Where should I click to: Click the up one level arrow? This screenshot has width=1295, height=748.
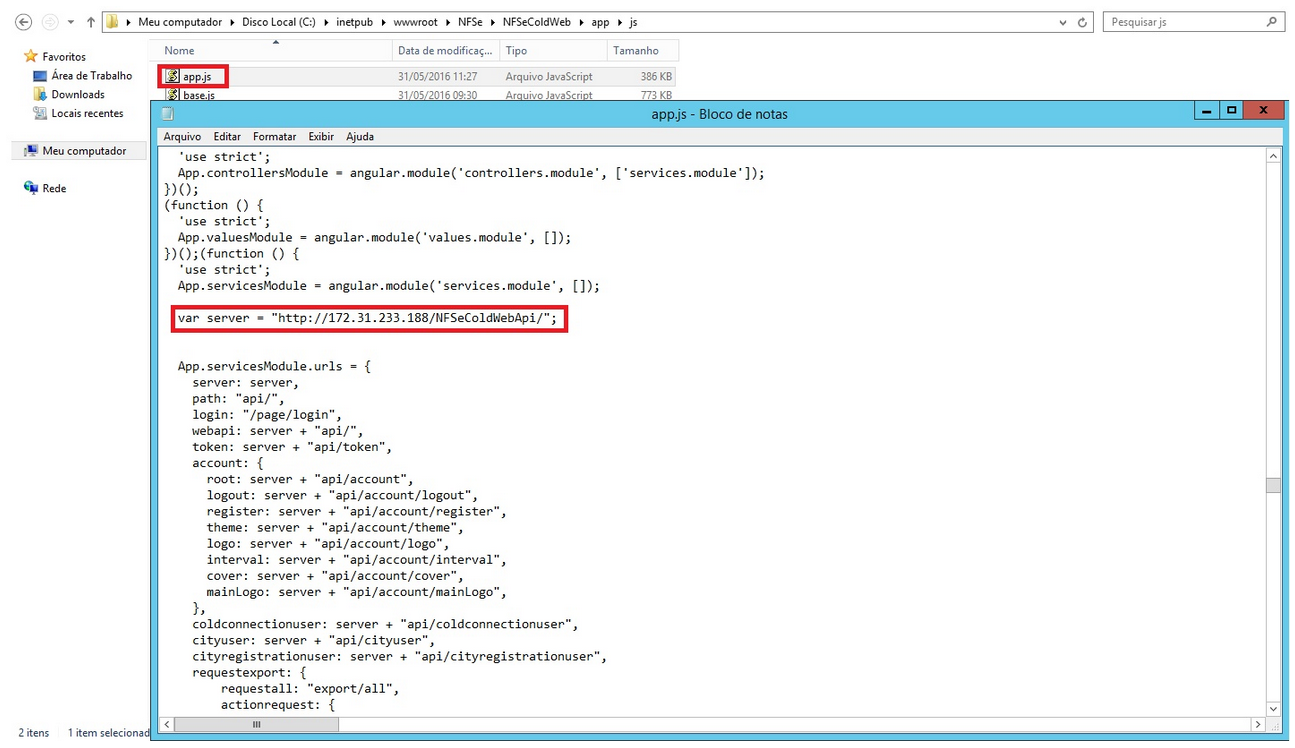click(x=91, y=22)
